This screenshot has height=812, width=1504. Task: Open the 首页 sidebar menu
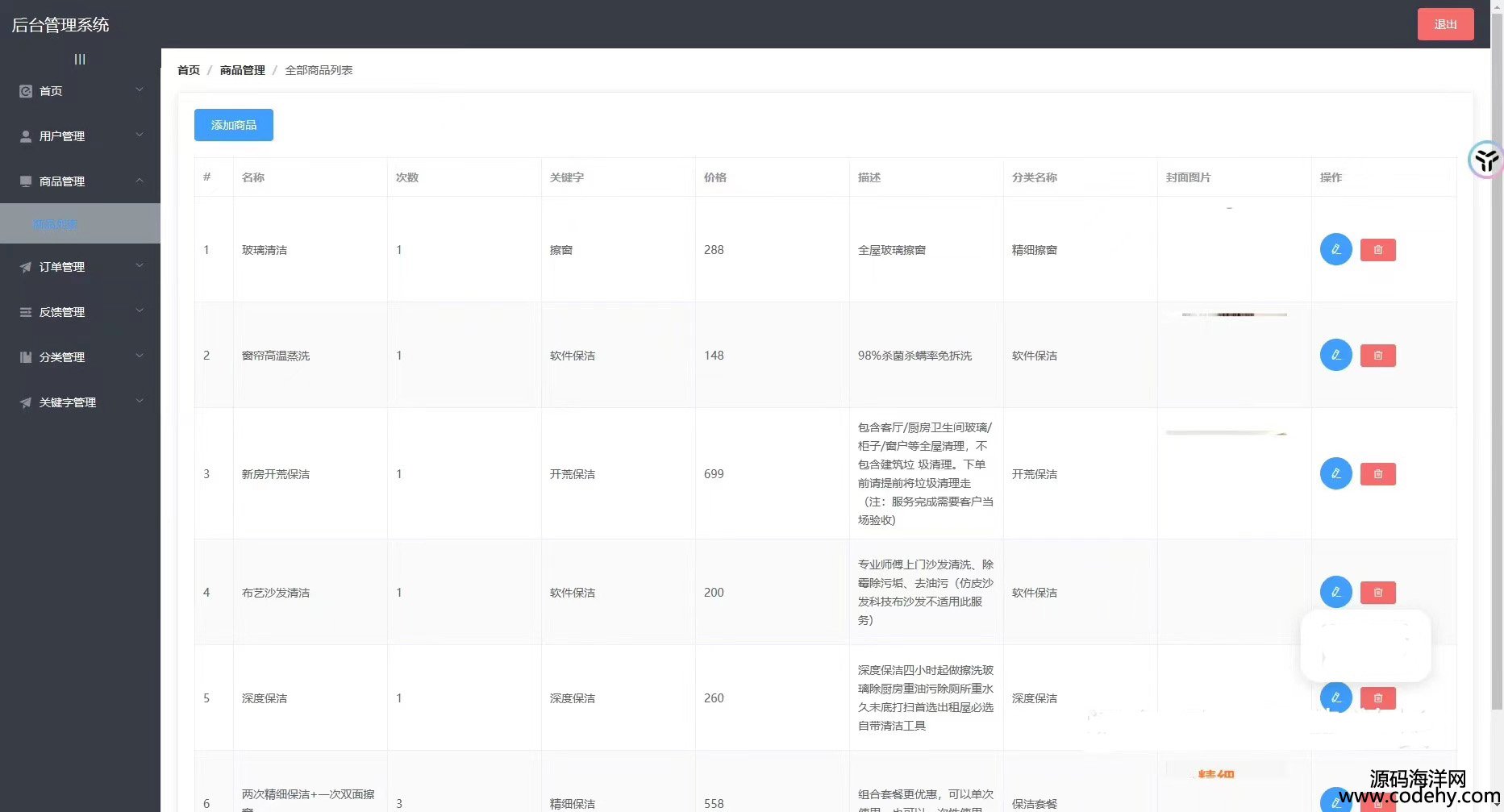[x=80, y=91]
